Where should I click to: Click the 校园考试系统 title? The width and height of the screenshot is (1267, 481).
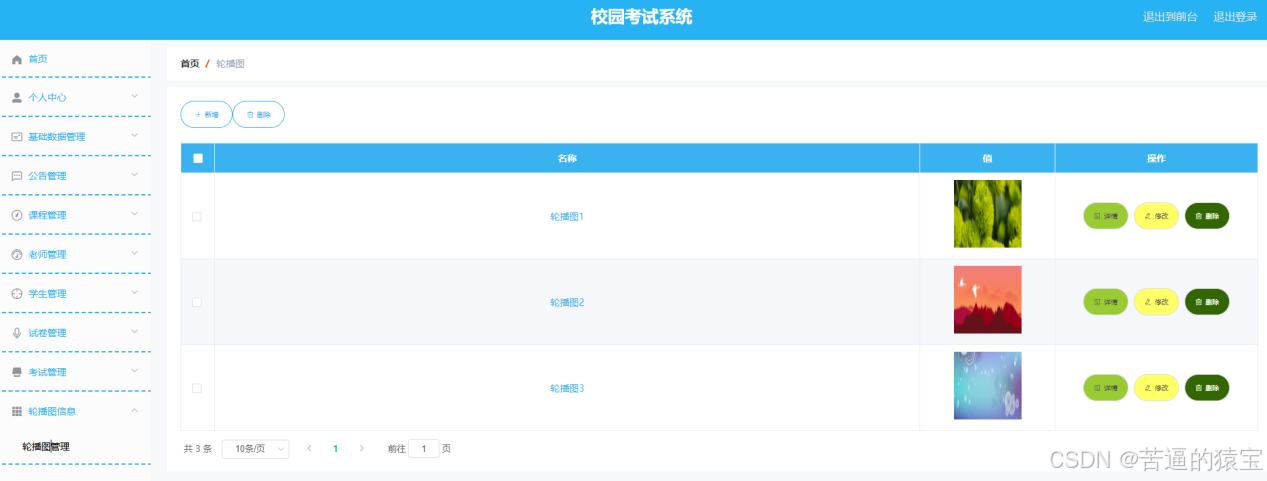641,17
